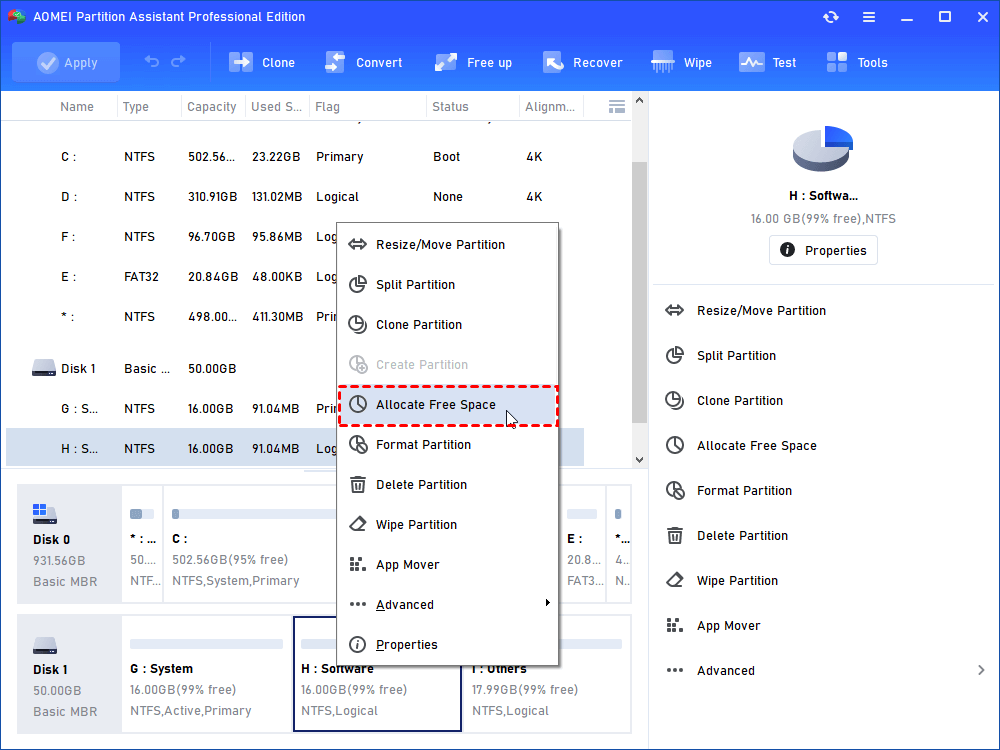Select the D: partition row
The height and width of the screenshot is (750, 1000).
(x=295, y=197)
